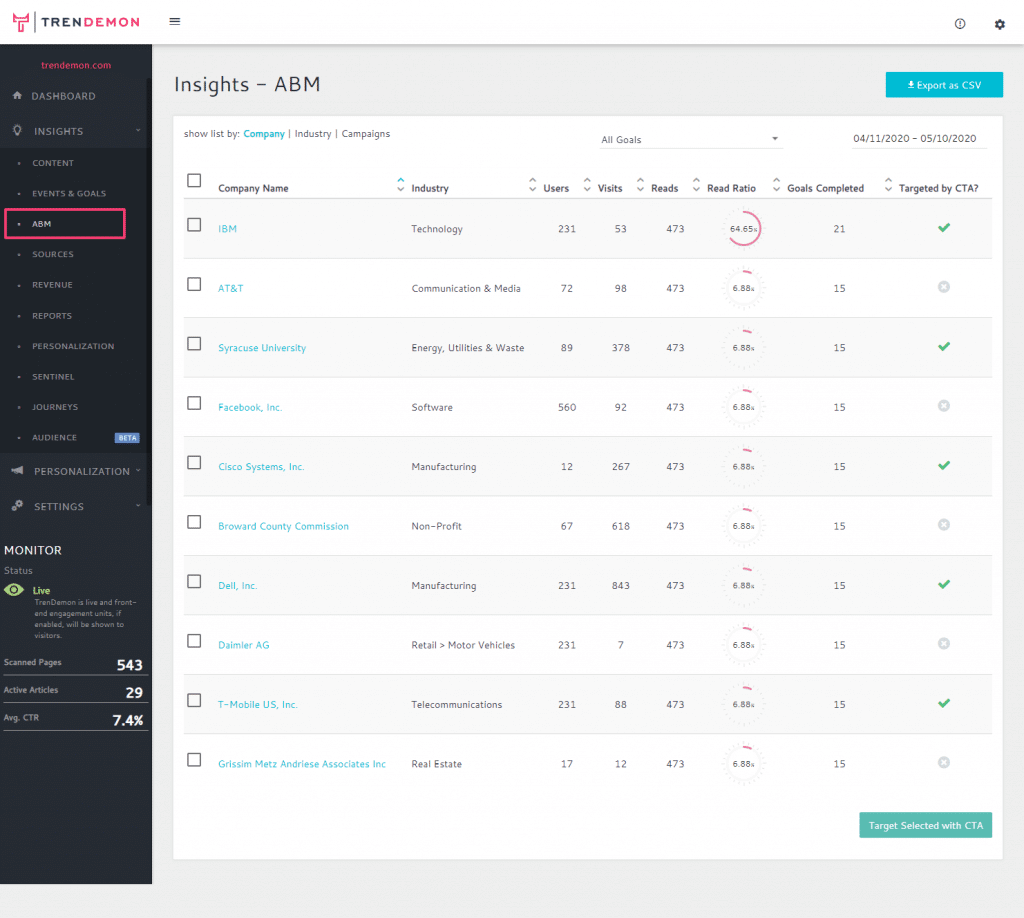Check the Dell, Inc. checkbox

click(194, 581)
